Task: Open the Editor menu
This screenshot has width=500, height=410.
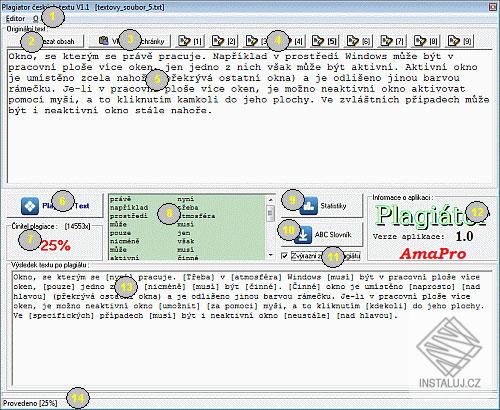Action: click(x=15, y=19)
